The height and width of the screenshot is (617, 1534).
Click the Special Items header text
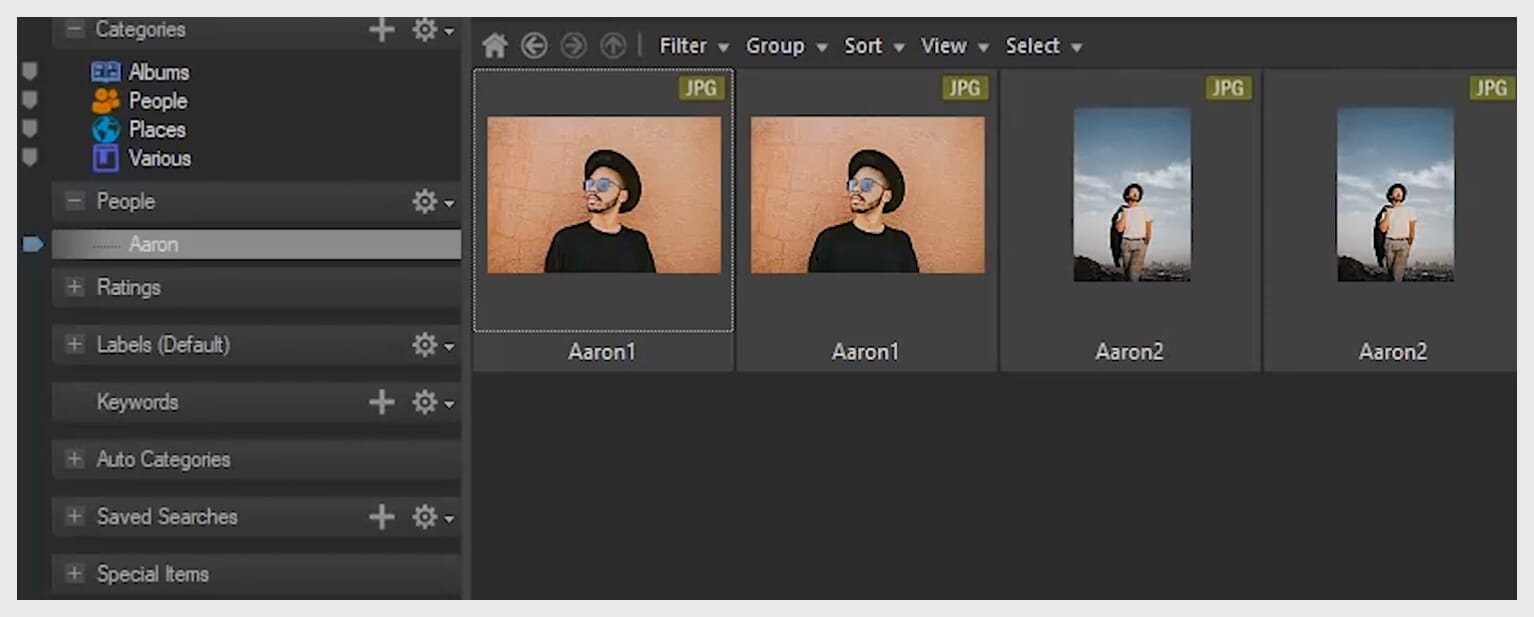point(153,575)
